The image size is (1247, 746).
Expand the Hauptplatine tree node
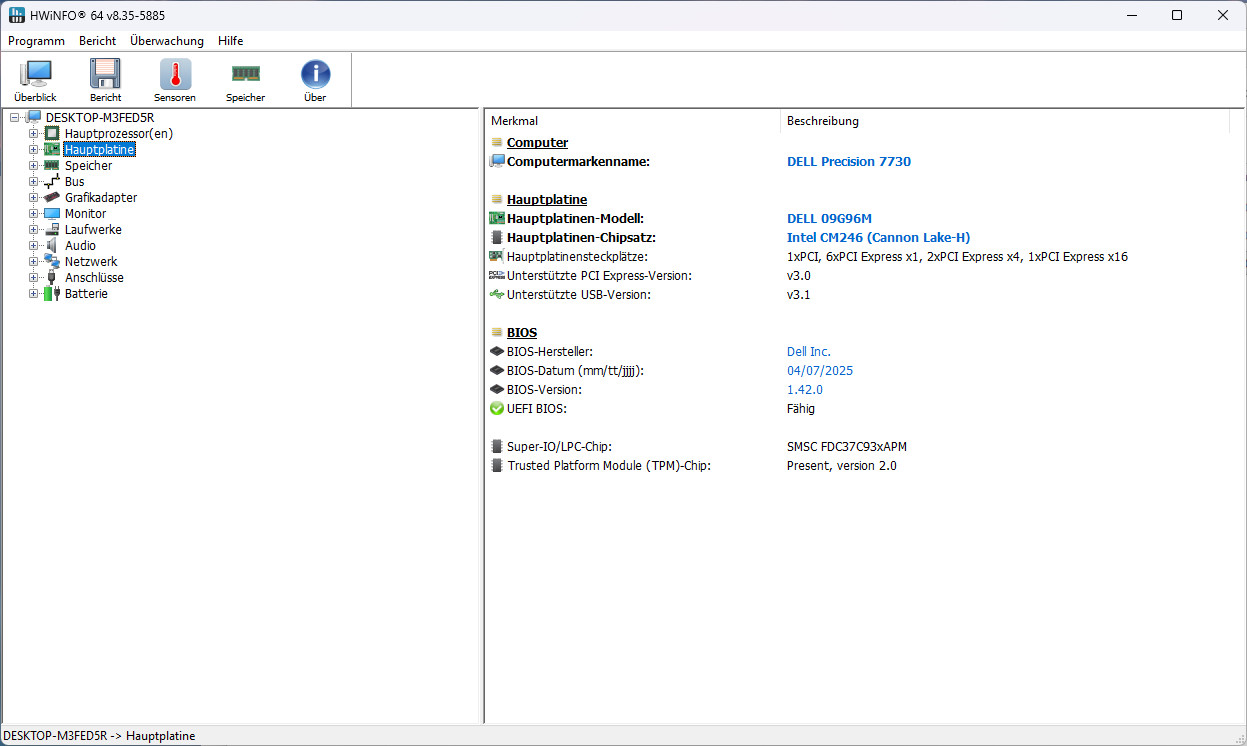(34, 150)
